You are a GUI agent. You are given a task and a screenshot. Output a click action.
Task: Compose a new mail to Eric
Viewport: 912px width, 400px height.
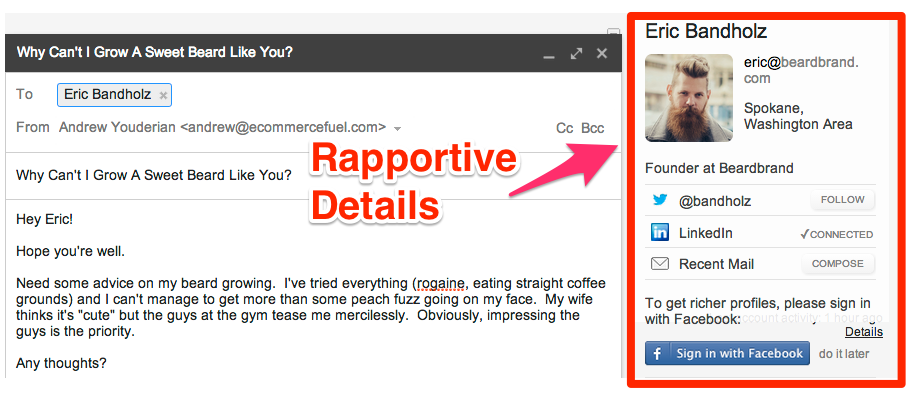tap(837, 264)
